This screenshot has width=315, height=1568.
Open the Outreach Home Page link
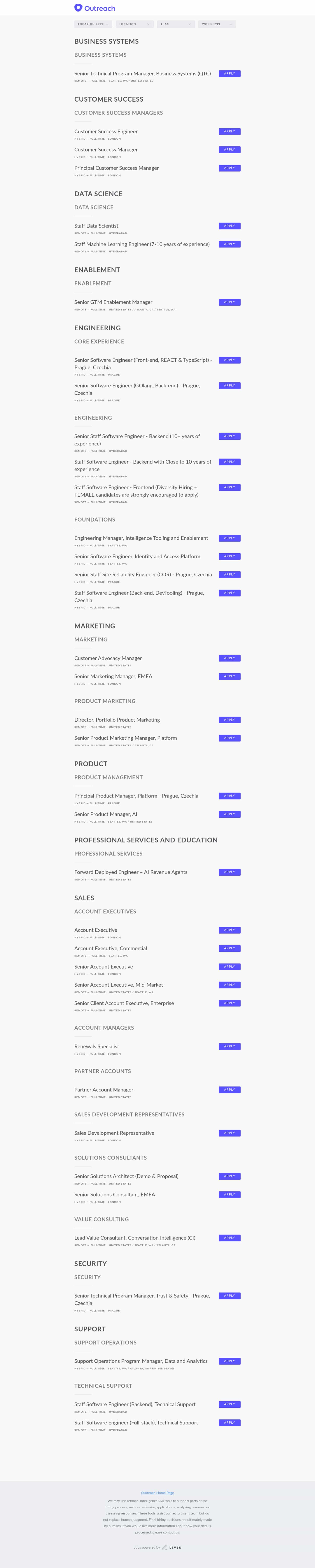(x=157, y=1493)
